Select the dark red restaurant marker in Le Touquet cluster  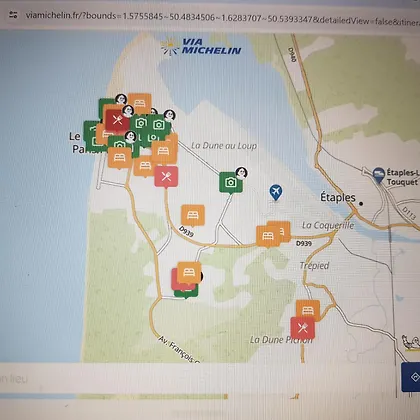pos(117,120)
